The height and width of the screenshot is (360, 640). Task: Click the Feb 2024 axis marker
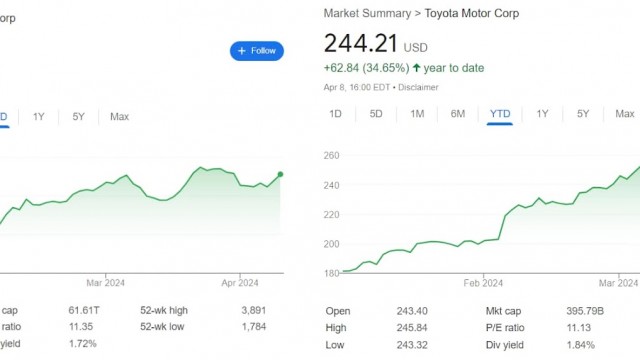[x=483, y=283]
